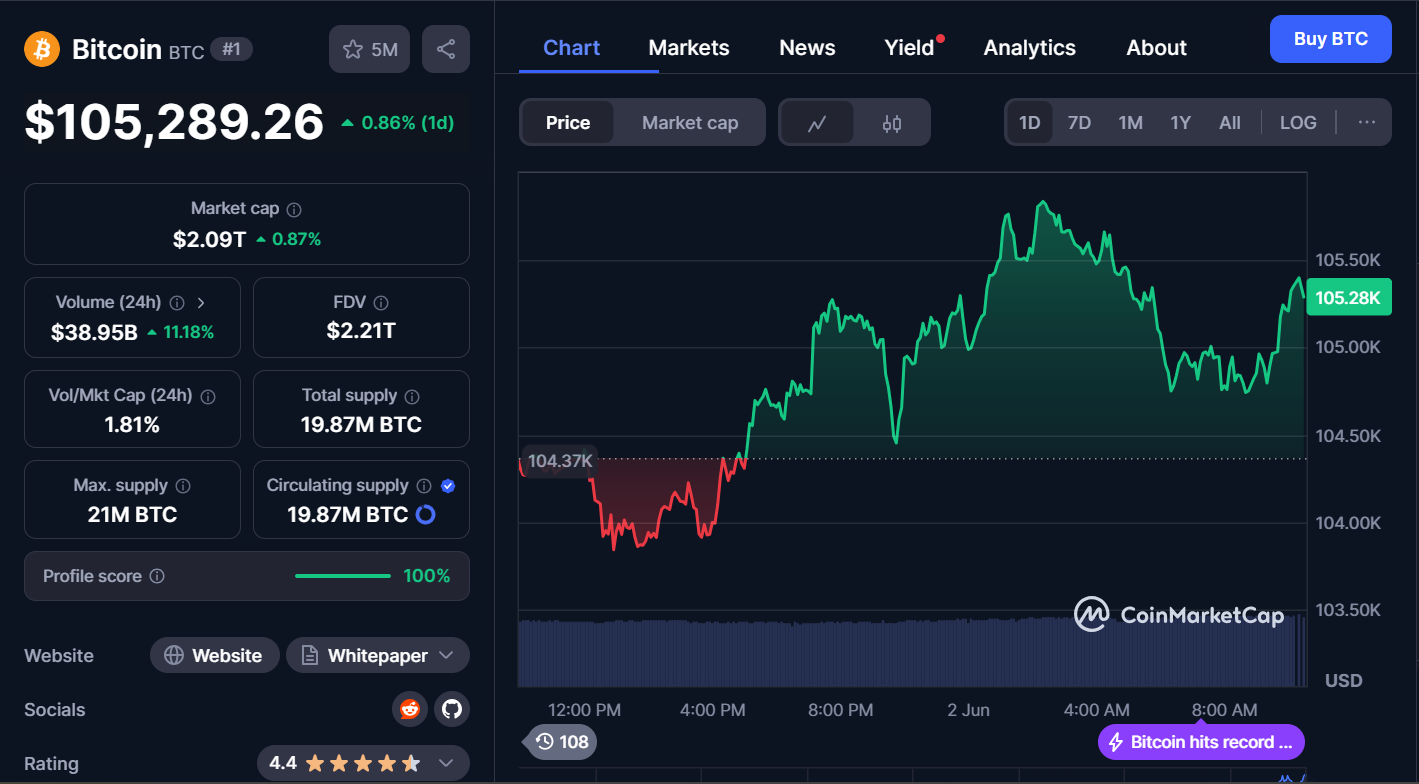Toggle LOG scale on chart
Screen dimensions: 1419x784
click(1298, 123)
